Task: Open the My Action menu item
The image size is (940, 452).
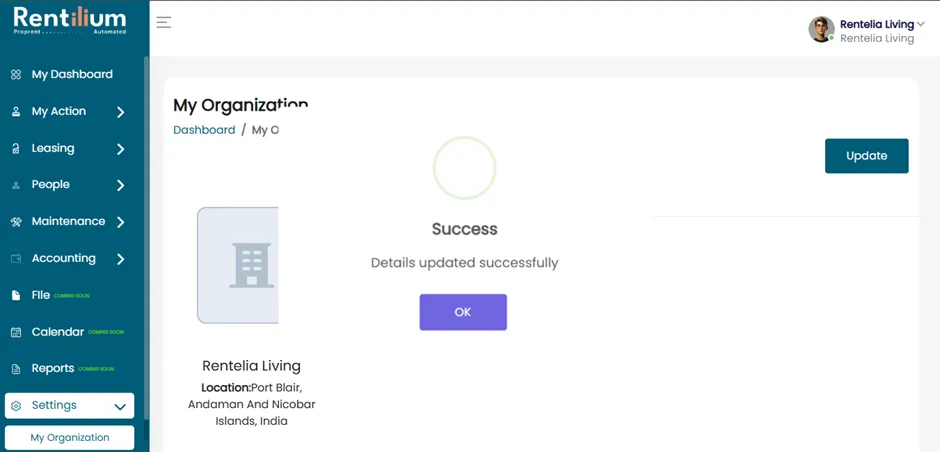Action: coord(59,112)
